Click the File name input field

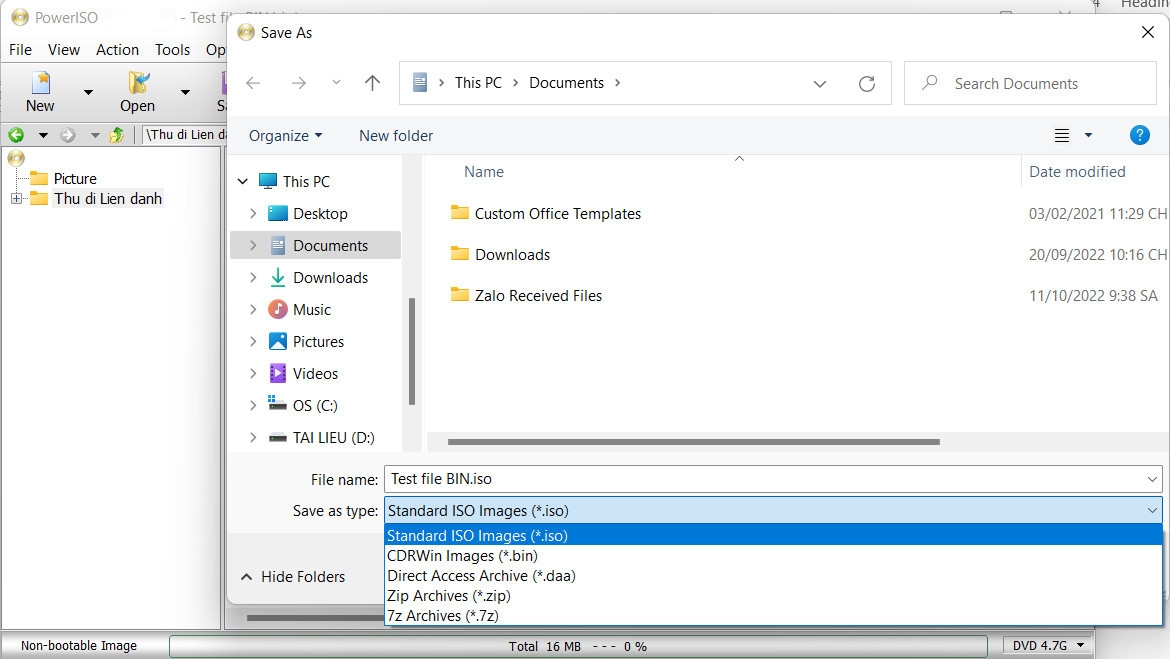773,479
